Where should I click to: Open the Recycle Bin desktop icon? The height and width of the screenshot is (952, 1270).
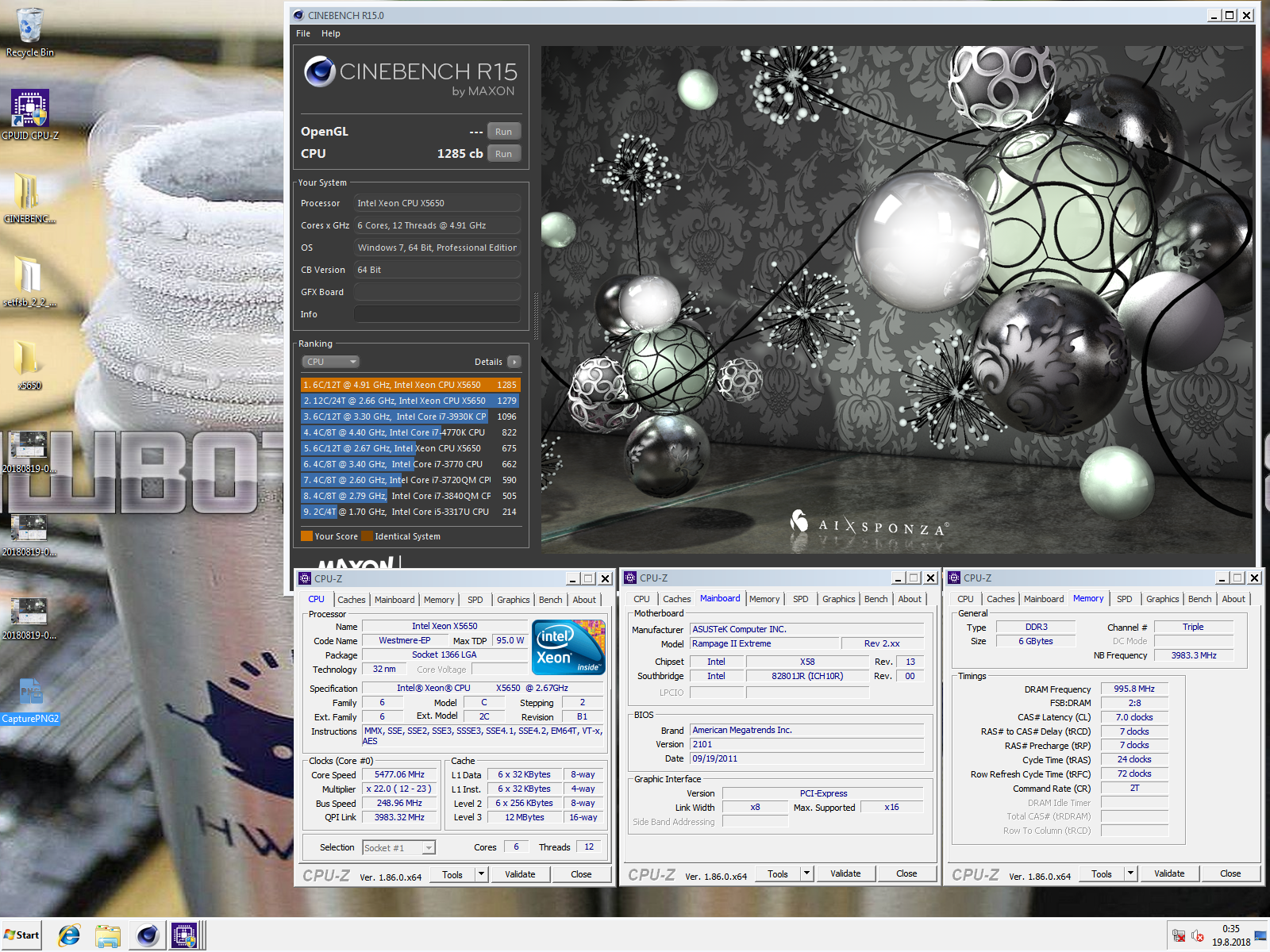pos(30,32)
